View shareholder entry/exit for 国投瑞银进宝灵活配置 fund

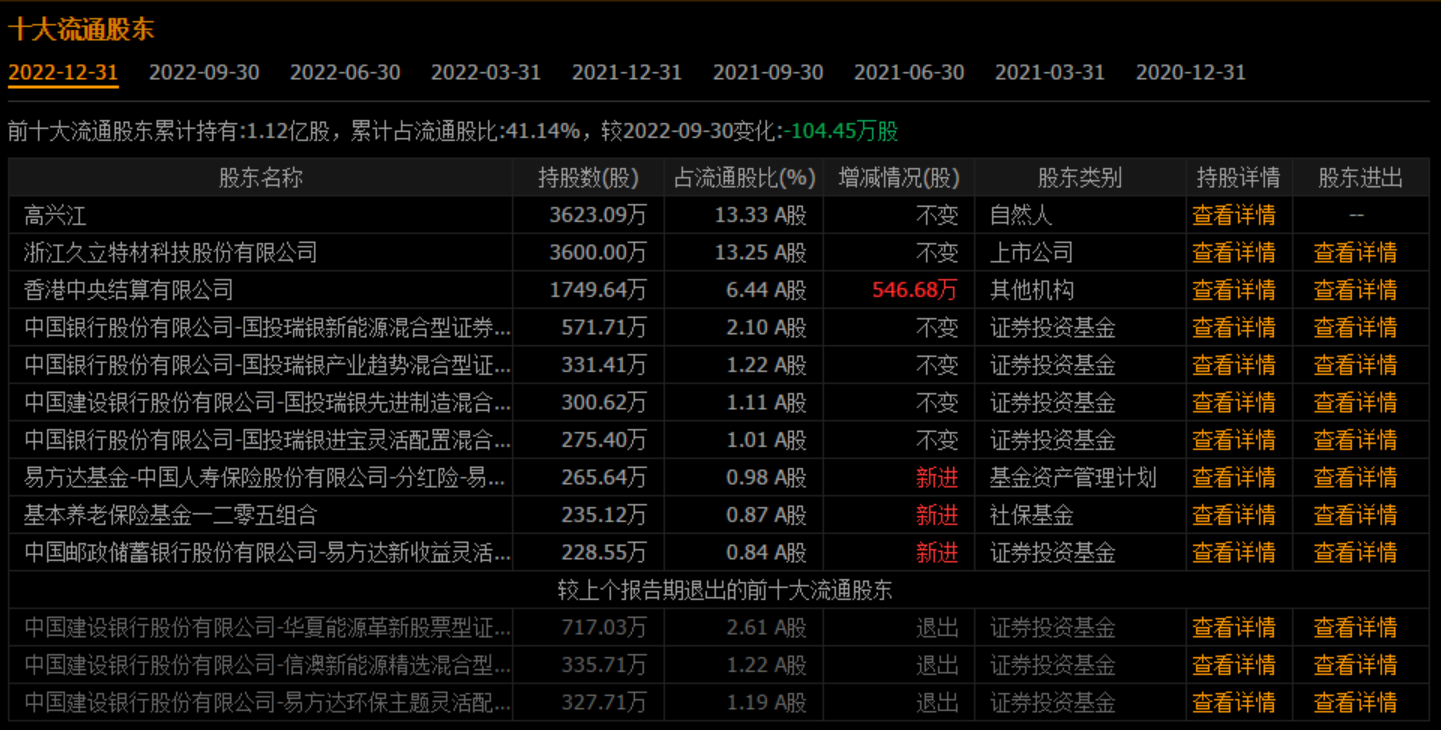click(x=1355, y=440)
